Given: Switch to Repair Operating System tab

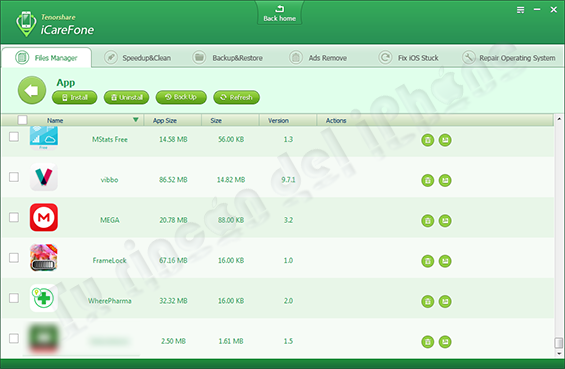Looking at the screenshot, I should click(x=509, y=58).
